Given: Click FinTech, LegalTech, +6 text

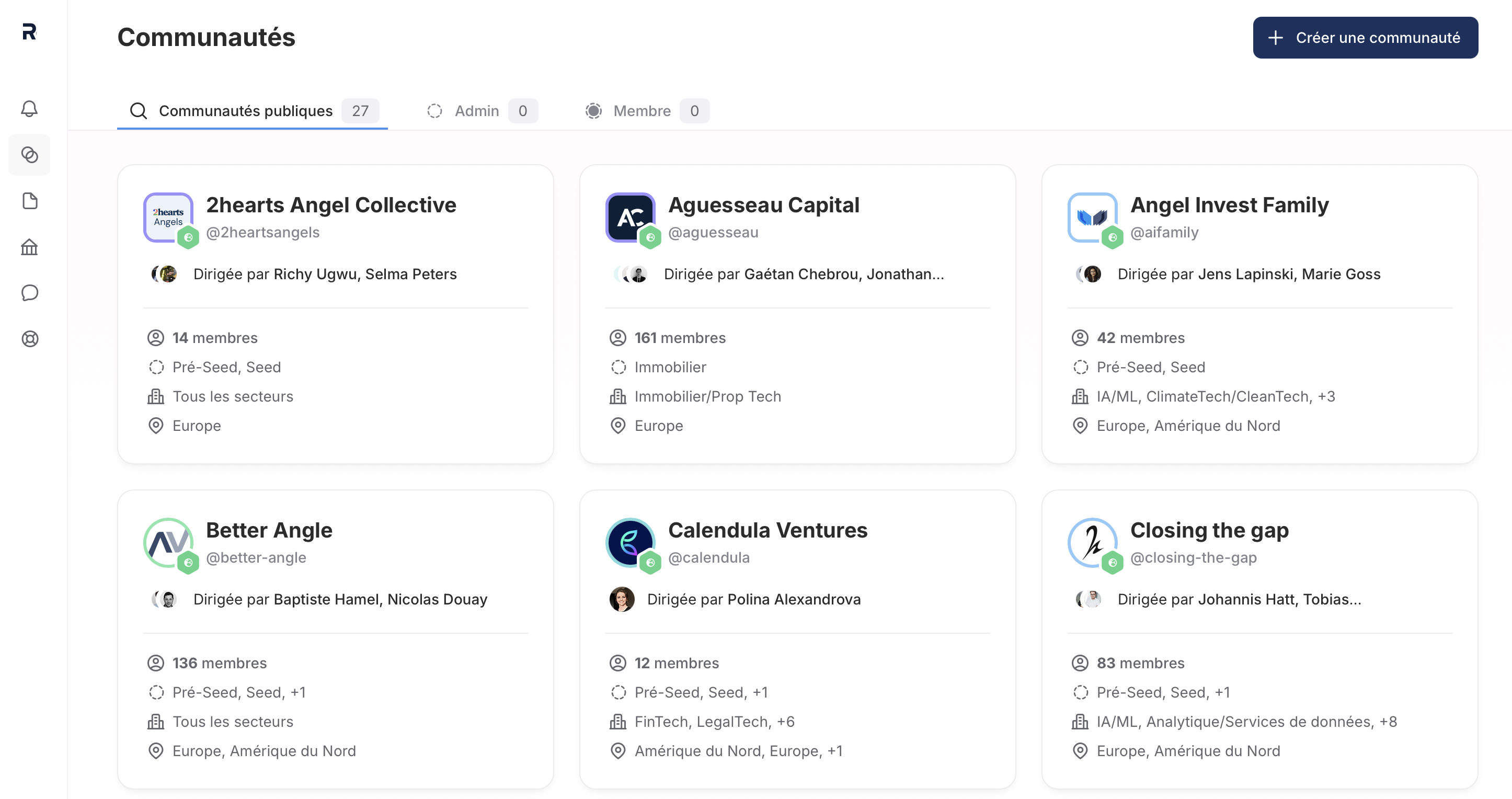Looking at the screenshot, I should pos(714,722).
